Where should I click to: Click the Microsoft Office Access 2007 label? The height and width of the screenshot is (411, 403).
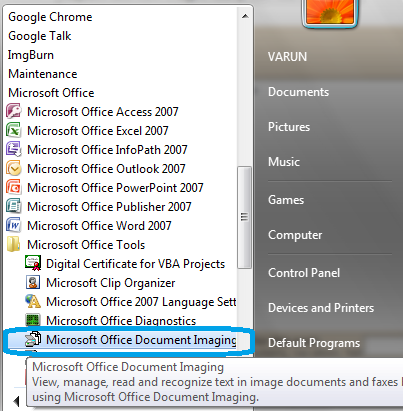103,112
